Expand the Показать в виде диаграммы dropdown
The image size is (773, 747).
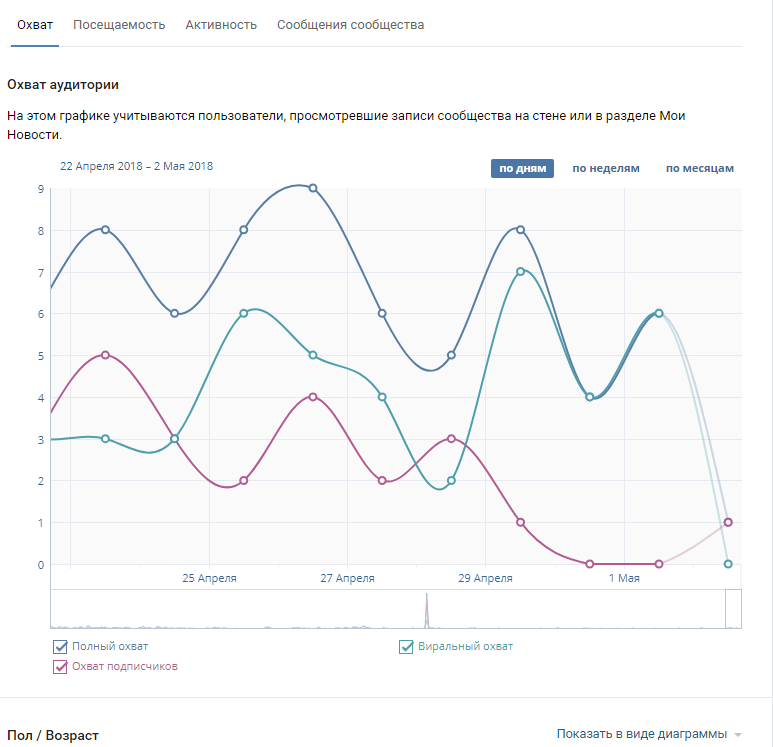pyautogui.click(x=641, y=734)
